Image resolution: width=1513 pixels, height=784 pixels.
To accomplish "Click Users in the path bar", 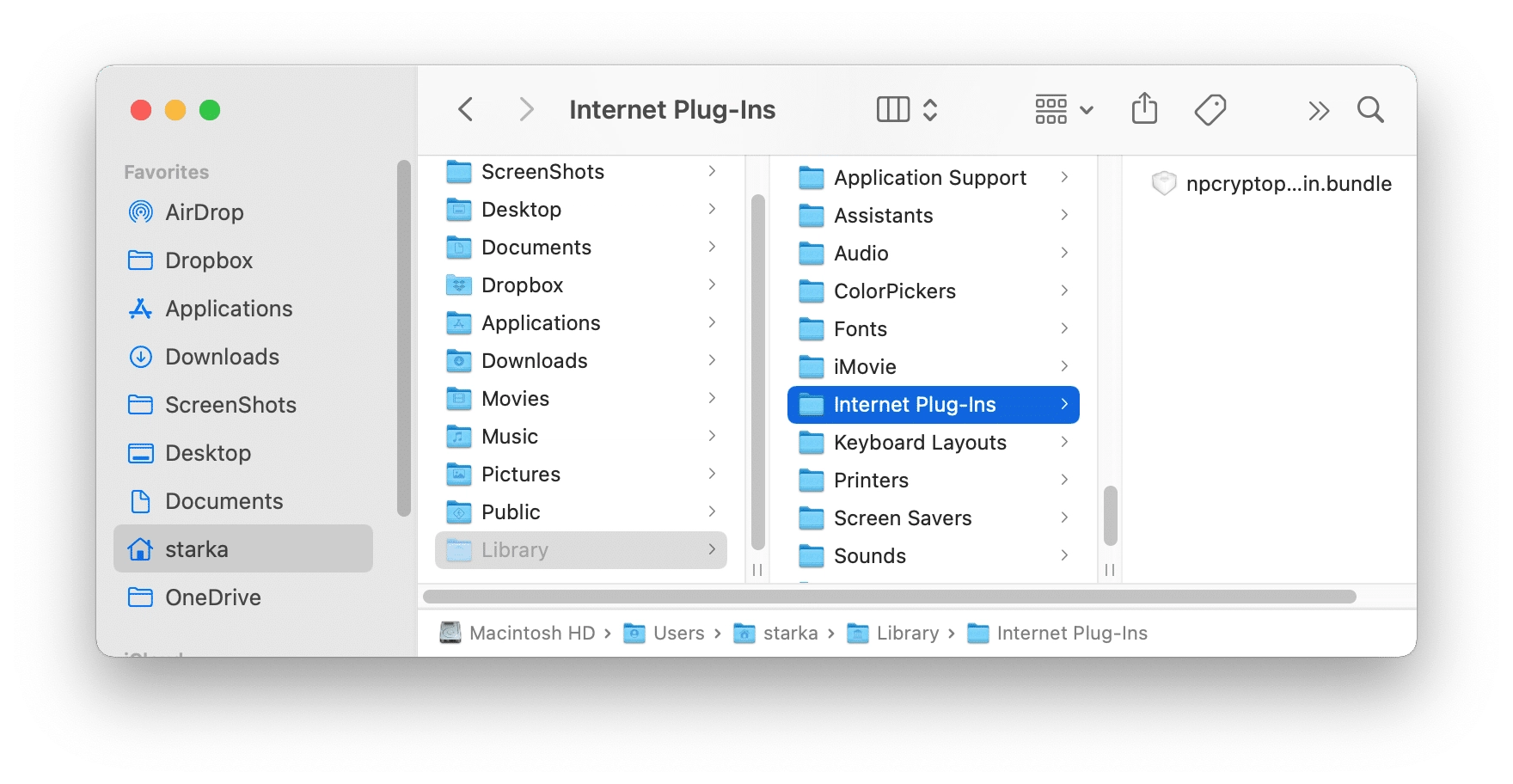I will click(x=678, y=633).
